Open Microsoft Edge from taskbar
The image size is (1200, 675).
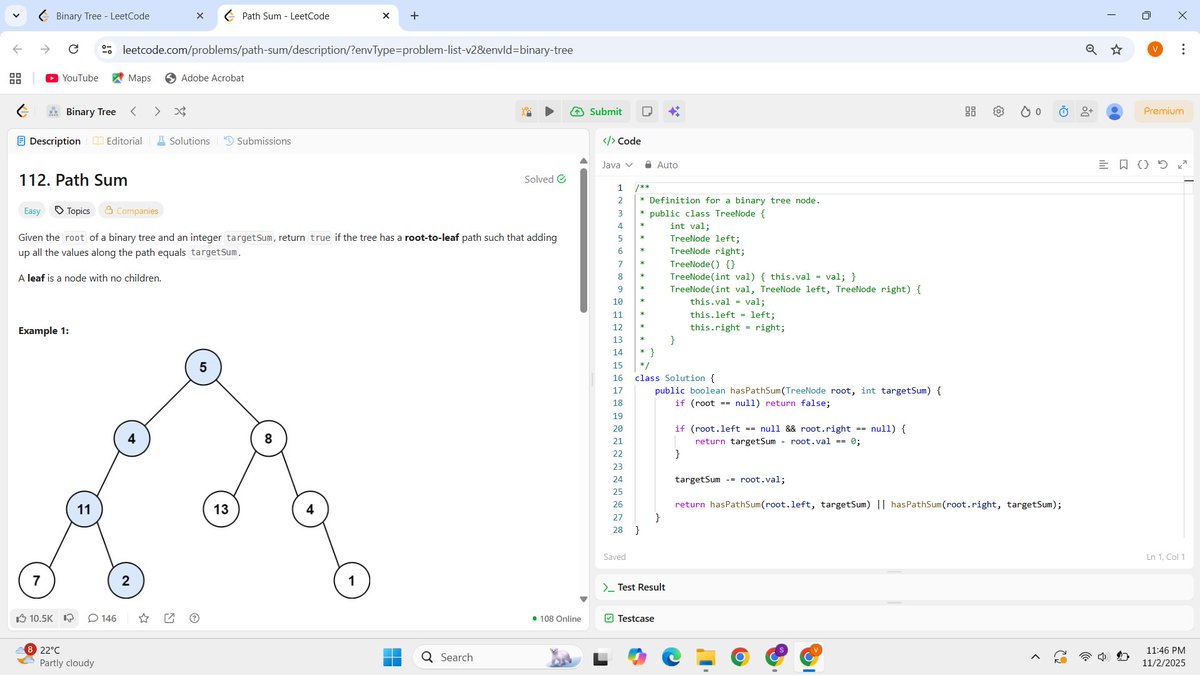(671, 657)
